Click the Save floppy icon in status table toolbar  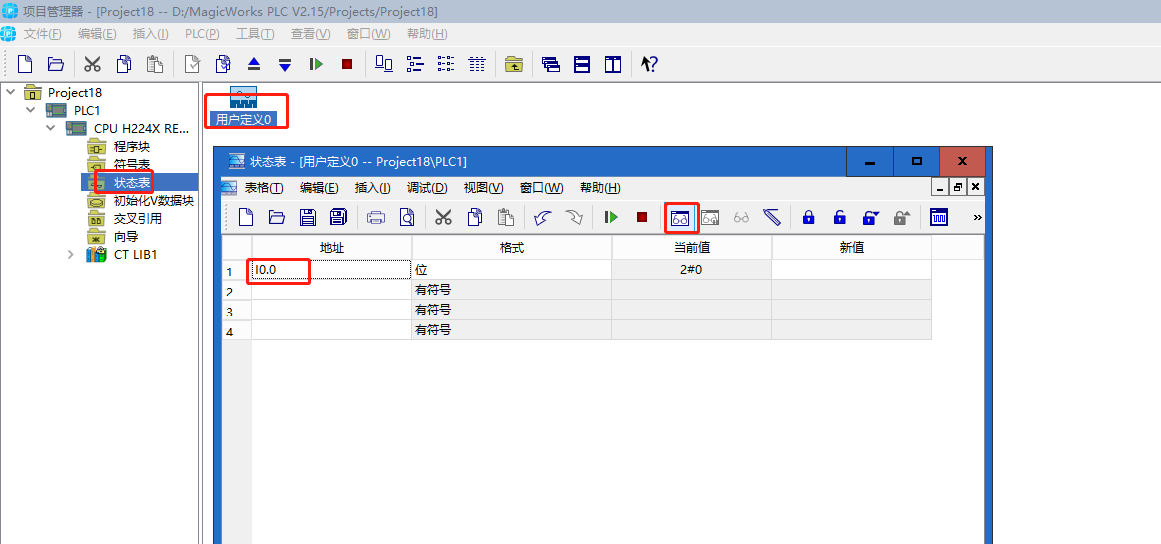(308, 218)
